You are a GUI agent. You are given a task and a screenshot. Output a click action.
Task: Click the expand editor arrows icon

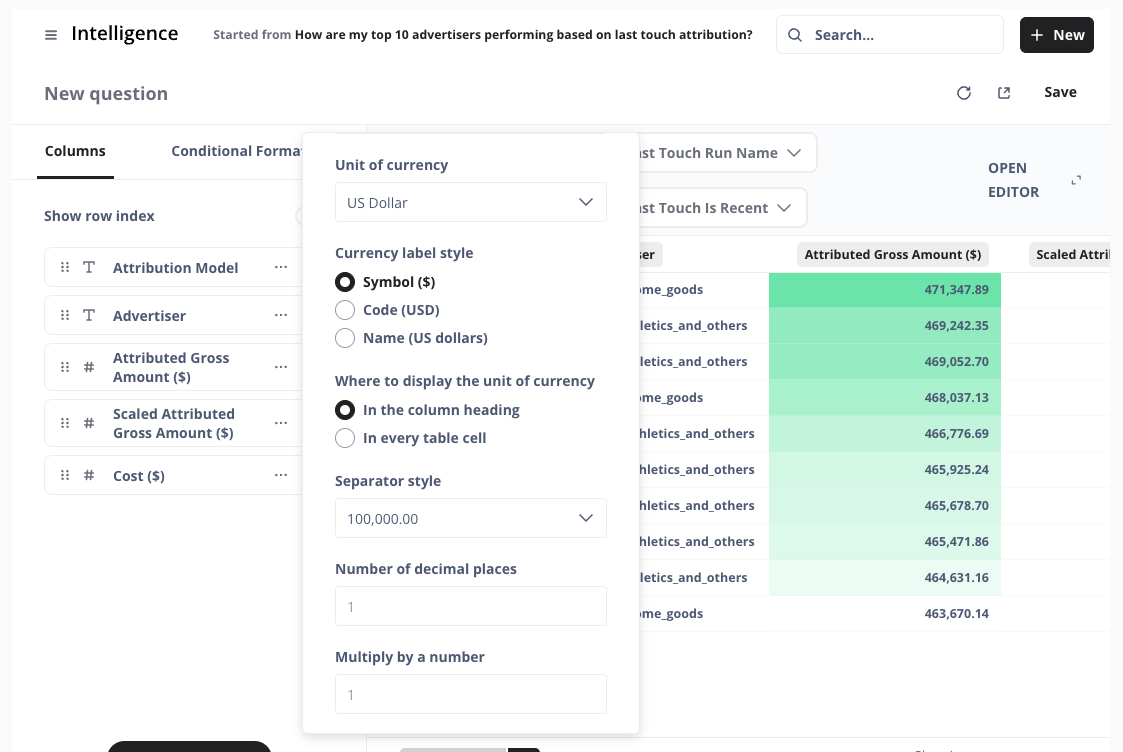click(1076, 180)
